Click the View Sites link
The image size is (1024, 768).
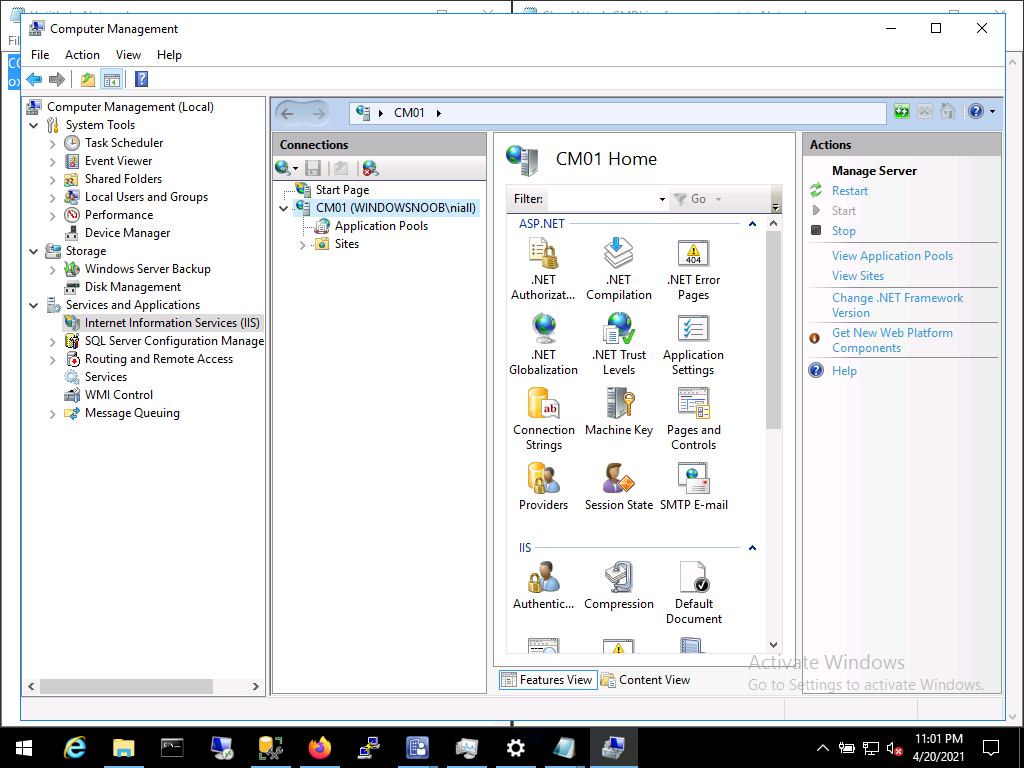(x=857, y=276)
